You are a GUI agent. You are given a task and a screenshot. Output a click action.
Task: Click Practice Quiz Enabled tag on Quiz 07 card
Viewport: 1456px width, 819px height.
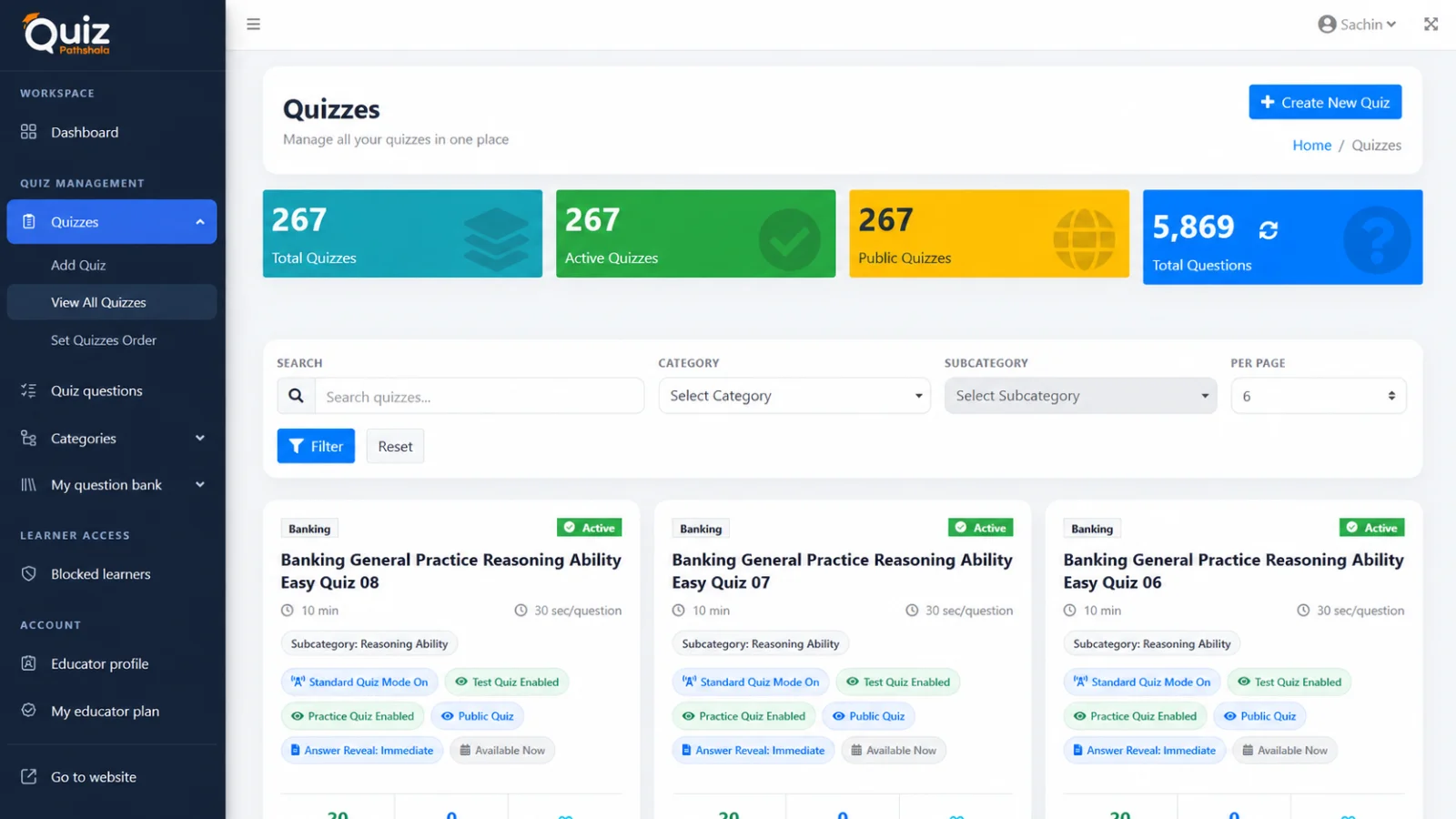click(x=743, y=716)
